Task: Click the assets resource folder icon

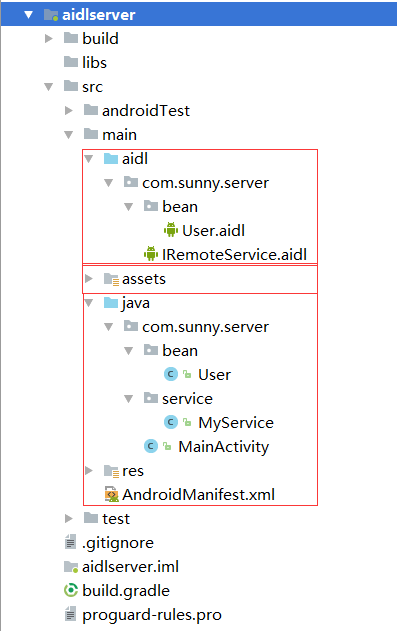Action: tap(111, 278)
